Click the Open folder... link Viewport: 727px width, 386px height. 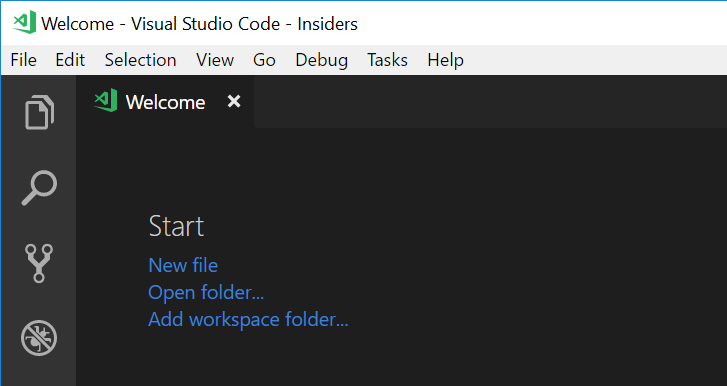[206, 292]
